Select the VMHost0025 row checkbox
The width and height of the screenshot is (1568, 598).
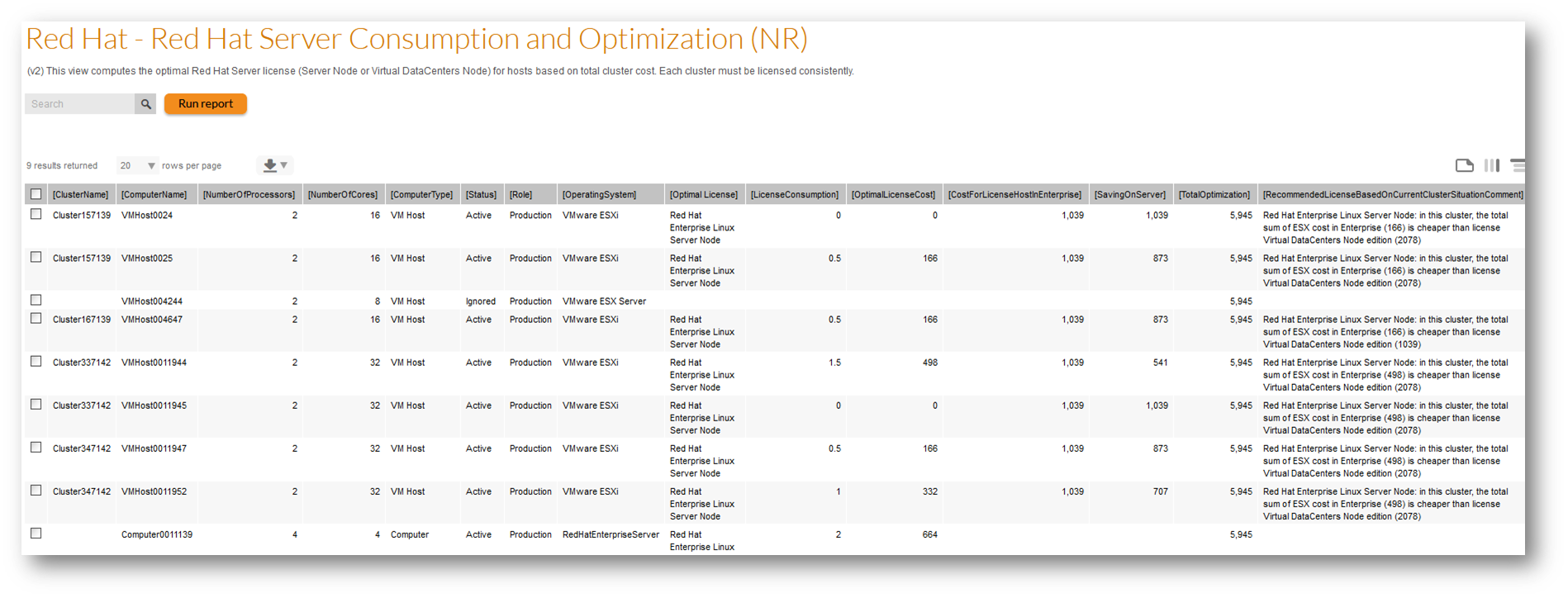(x=36, y=257)
